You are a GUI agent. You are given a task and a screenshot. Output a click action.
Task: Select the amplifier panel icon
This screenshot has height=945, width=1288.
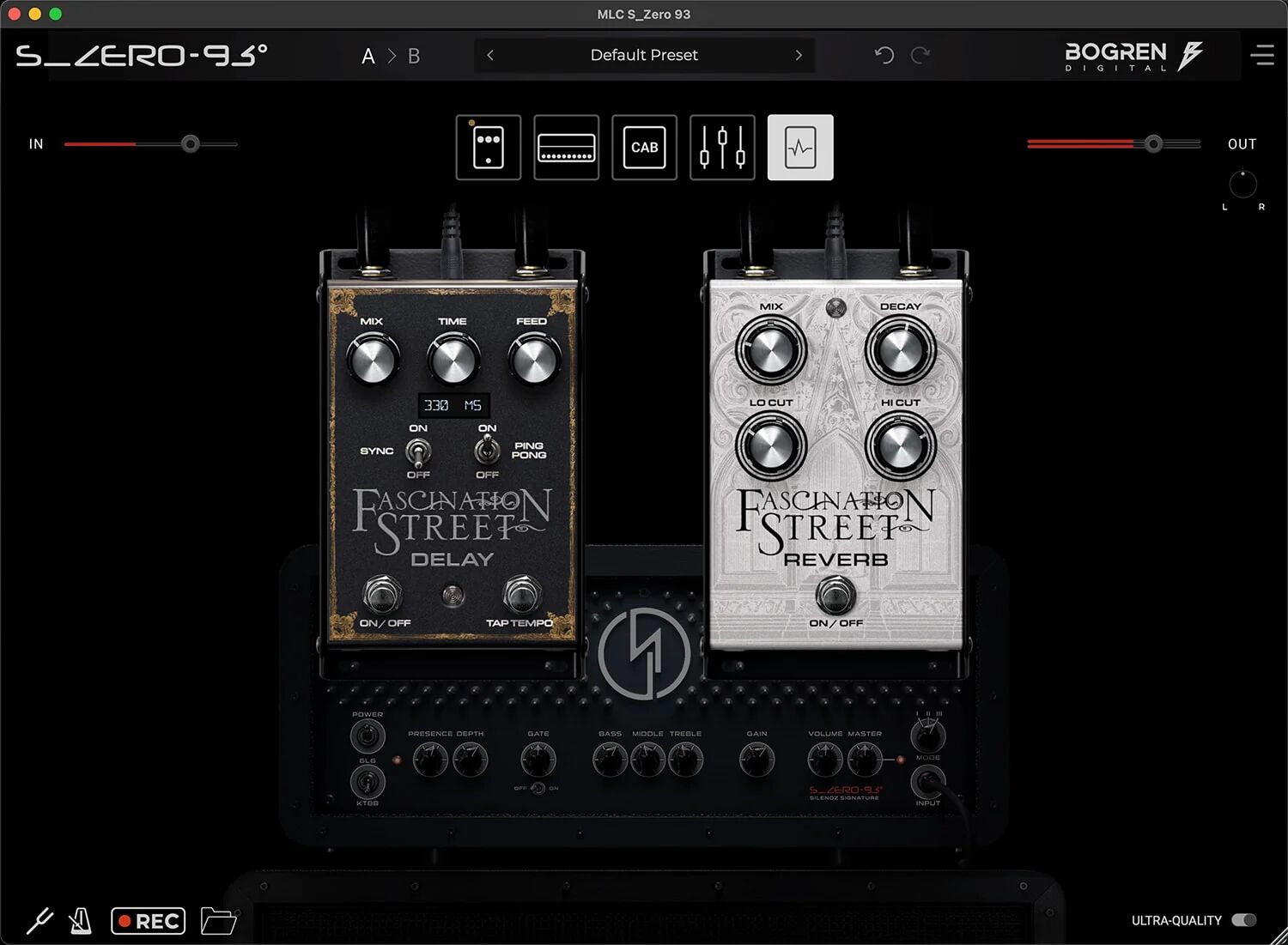pos(566,147)
